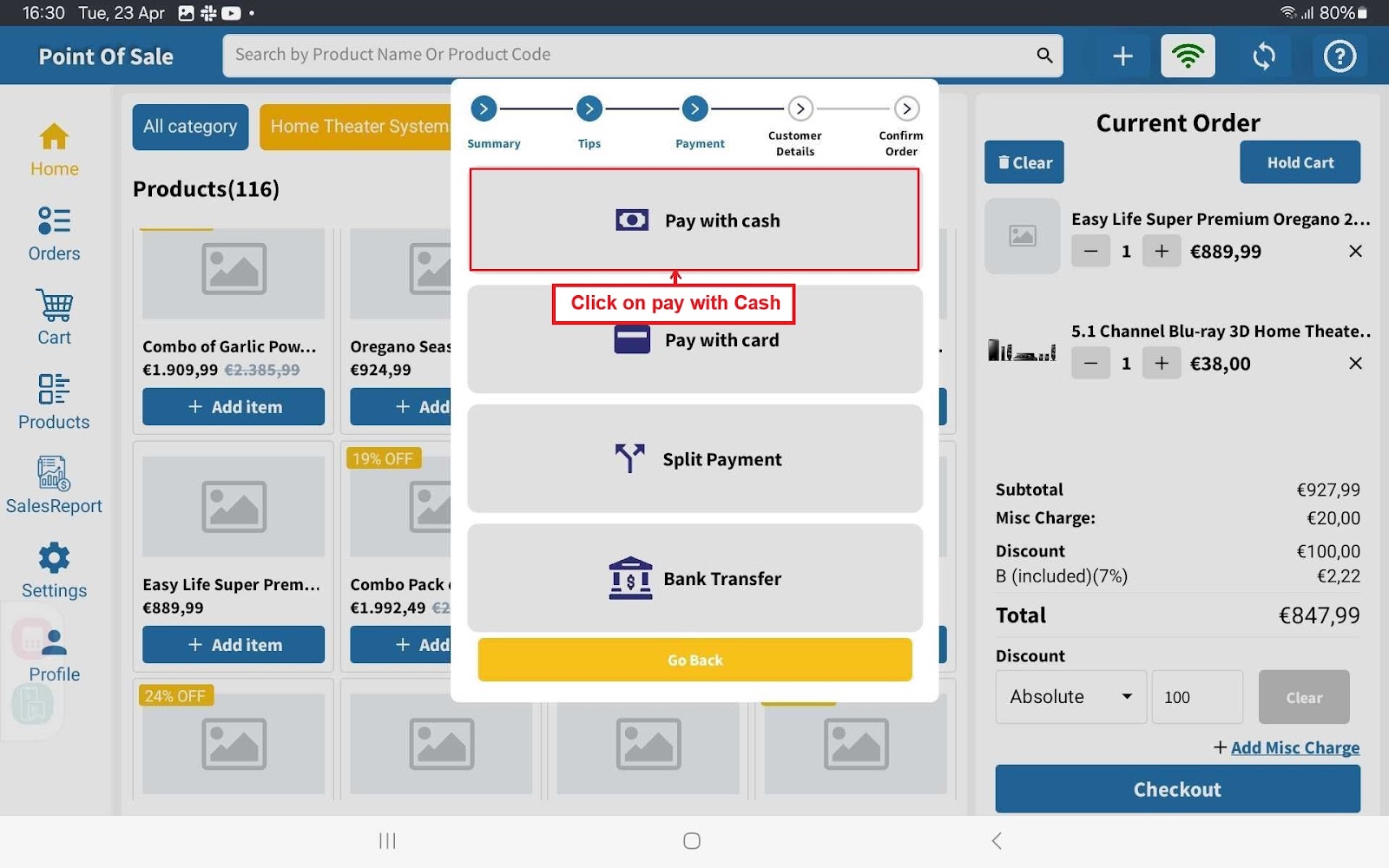Viewport: 1389px width, 868px height.
Task: Focus the product search field
Action: (x=629, y=55)
